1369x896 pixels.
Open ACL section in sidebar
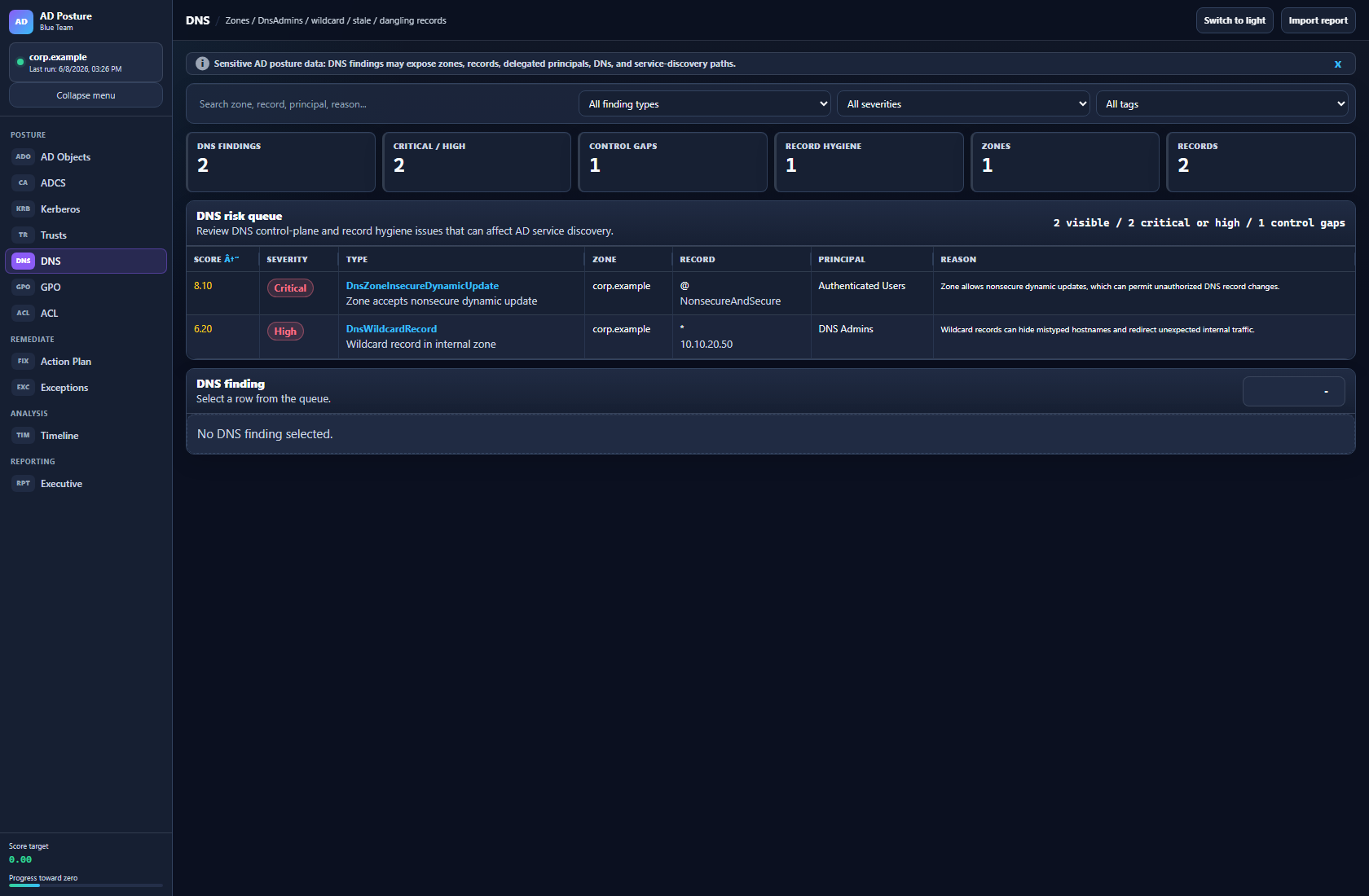(x=86, y=314)
